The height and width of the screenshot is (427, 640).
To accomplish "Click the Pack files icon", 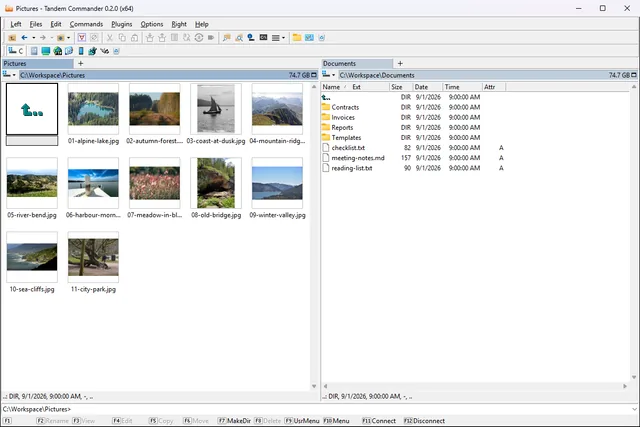I will tap(150, 38).
